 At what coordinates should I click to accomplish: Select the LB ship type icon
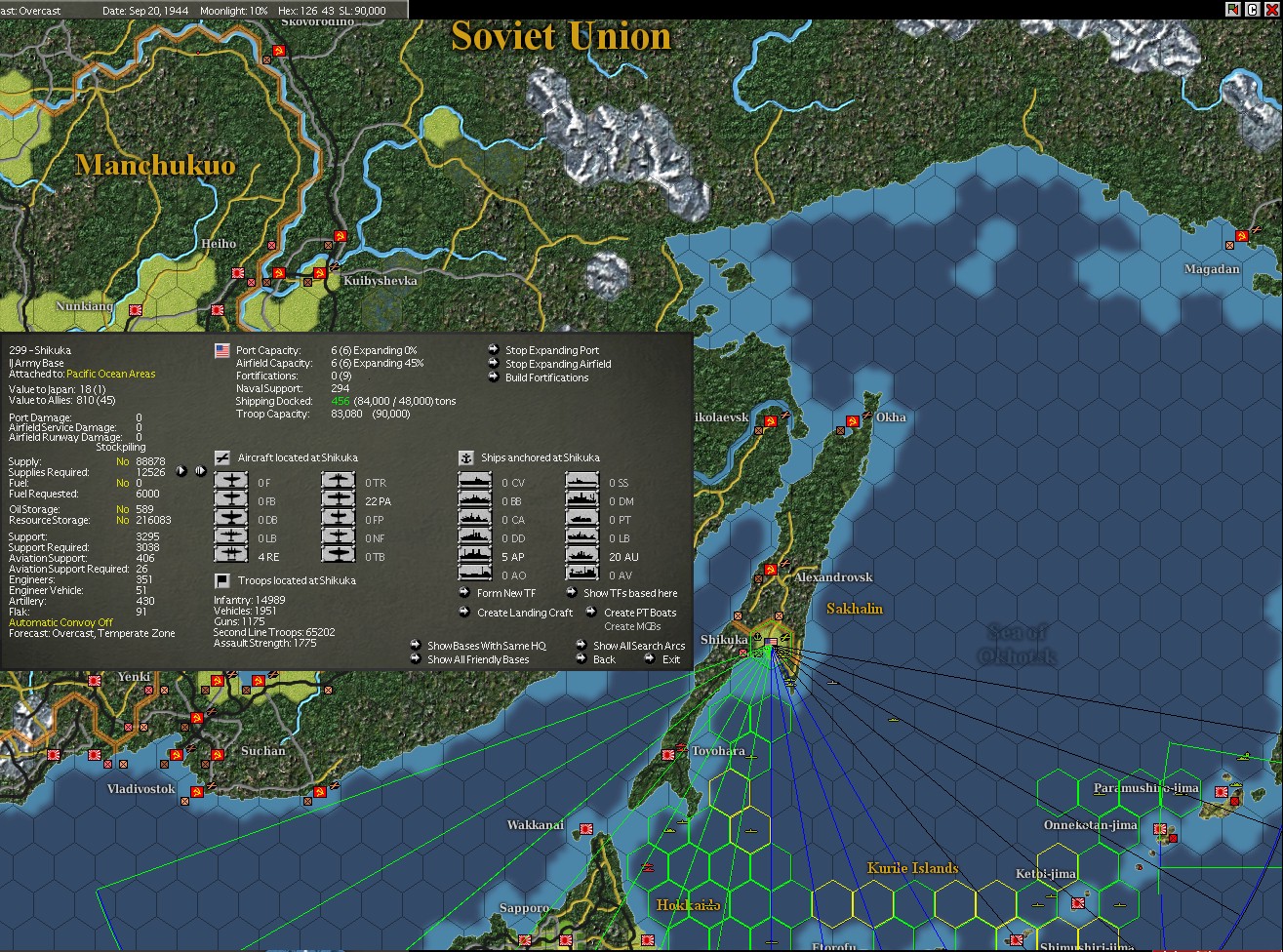click(582, 537)
